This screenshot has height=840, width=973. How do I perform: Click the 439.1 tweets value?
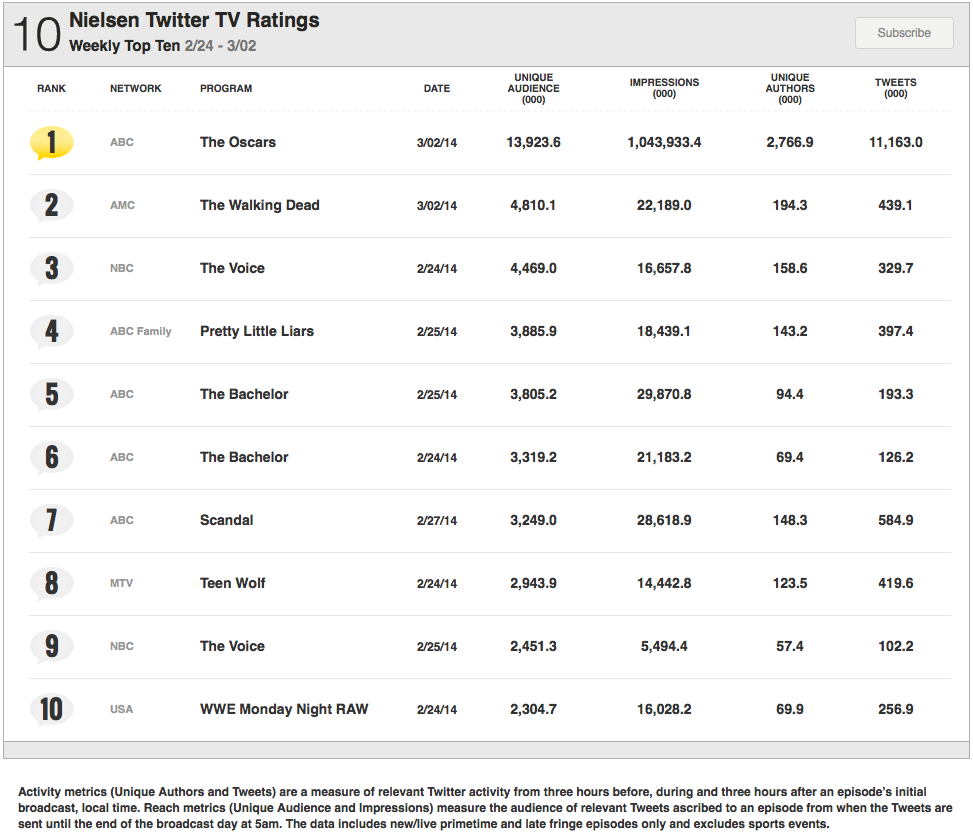click(x=895, y=205)
